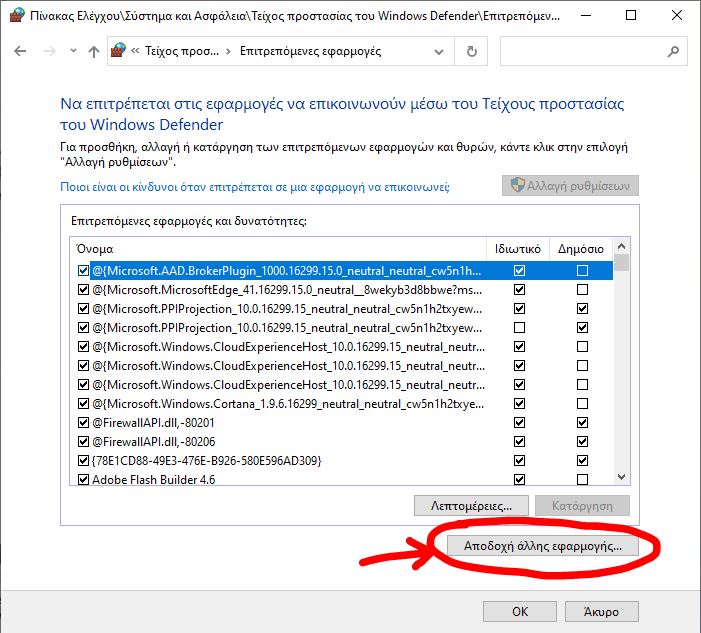Viewport: 701px width, 633px height.
Task: Sort list by 'Όνομα' column header
Action: pos(278,249)
